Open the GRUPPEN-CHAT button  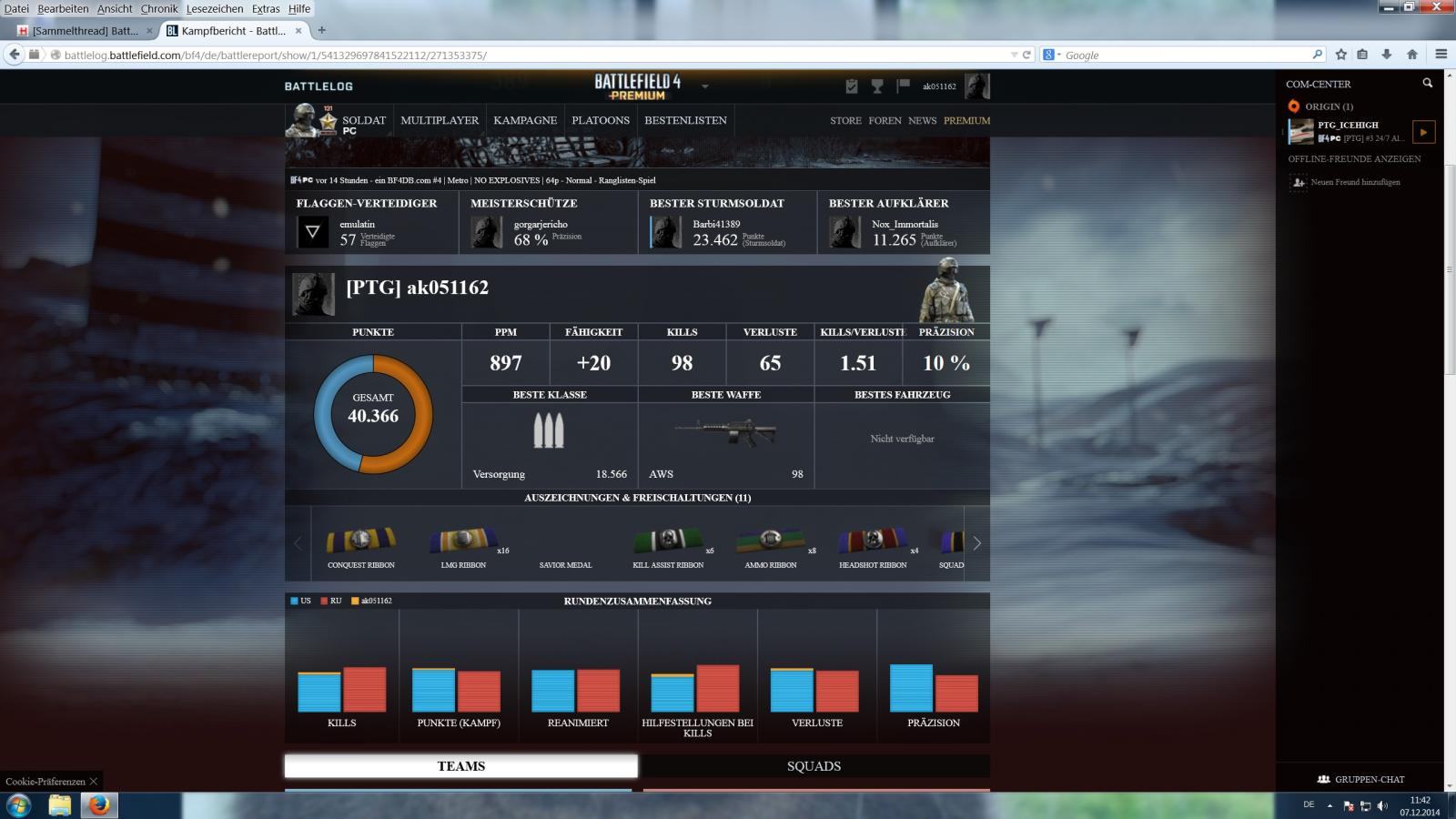(x=1360, y=779)
